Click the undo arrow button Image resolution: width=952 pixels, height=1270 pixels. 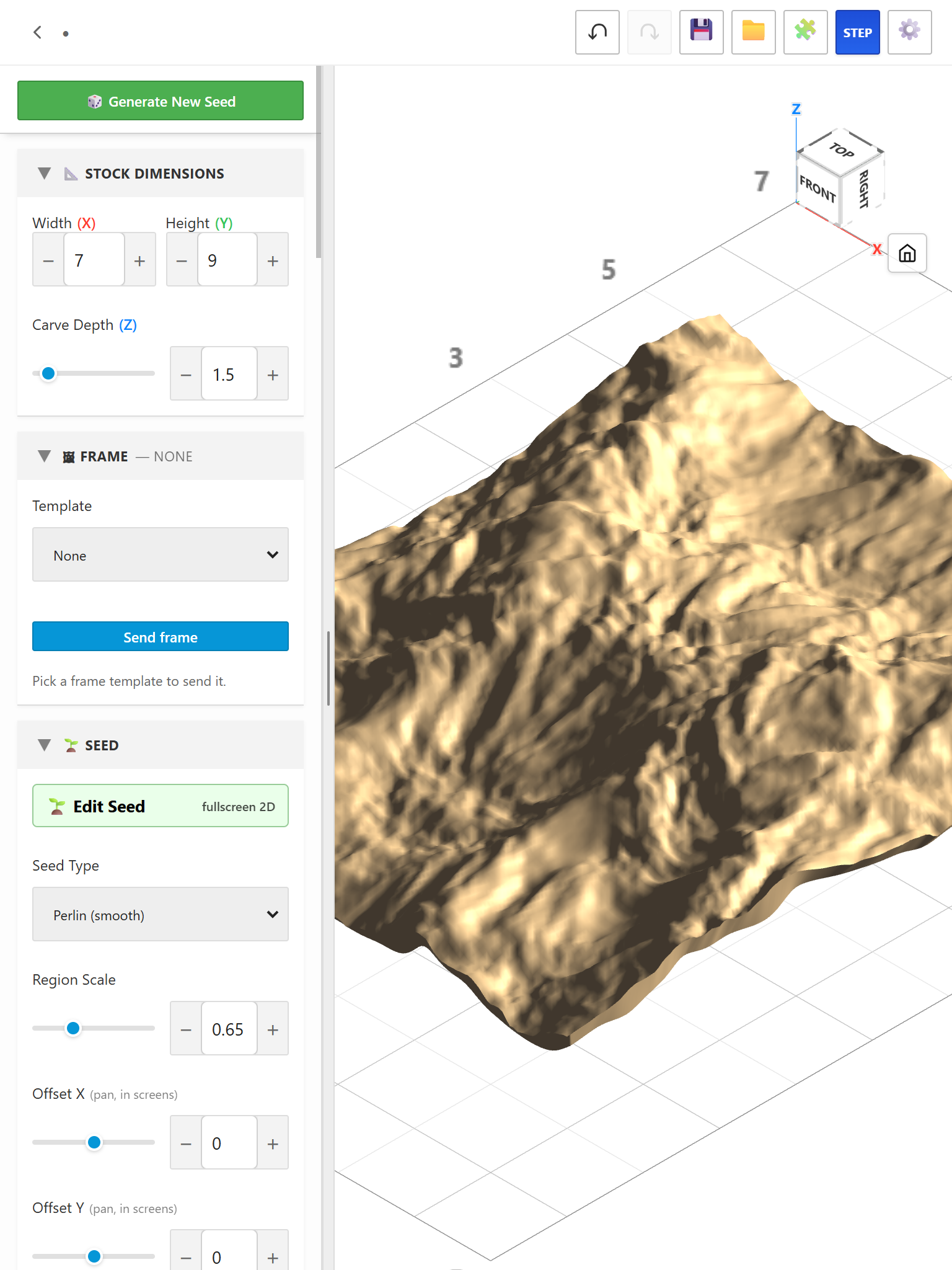pos(597,32)
